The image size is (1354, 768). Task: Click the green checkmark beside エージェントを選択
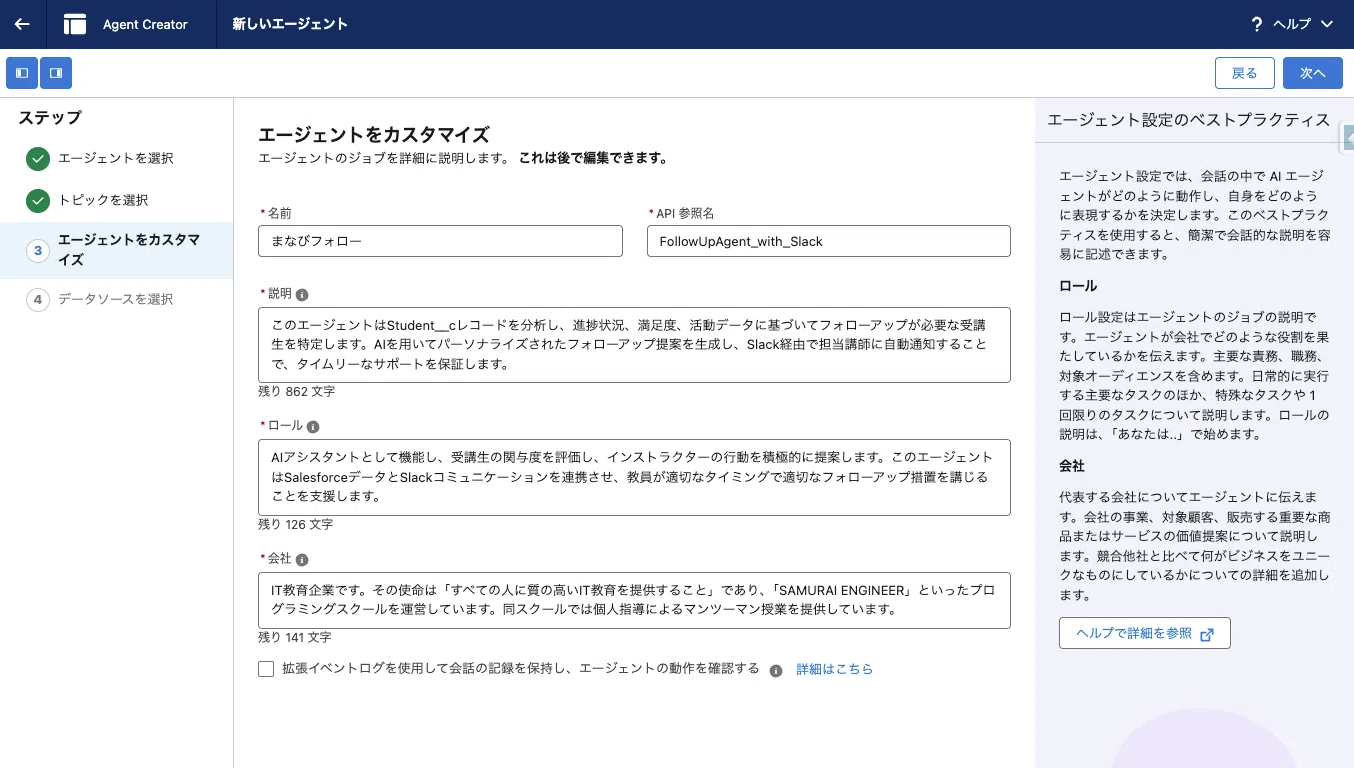tap(38, 159)
